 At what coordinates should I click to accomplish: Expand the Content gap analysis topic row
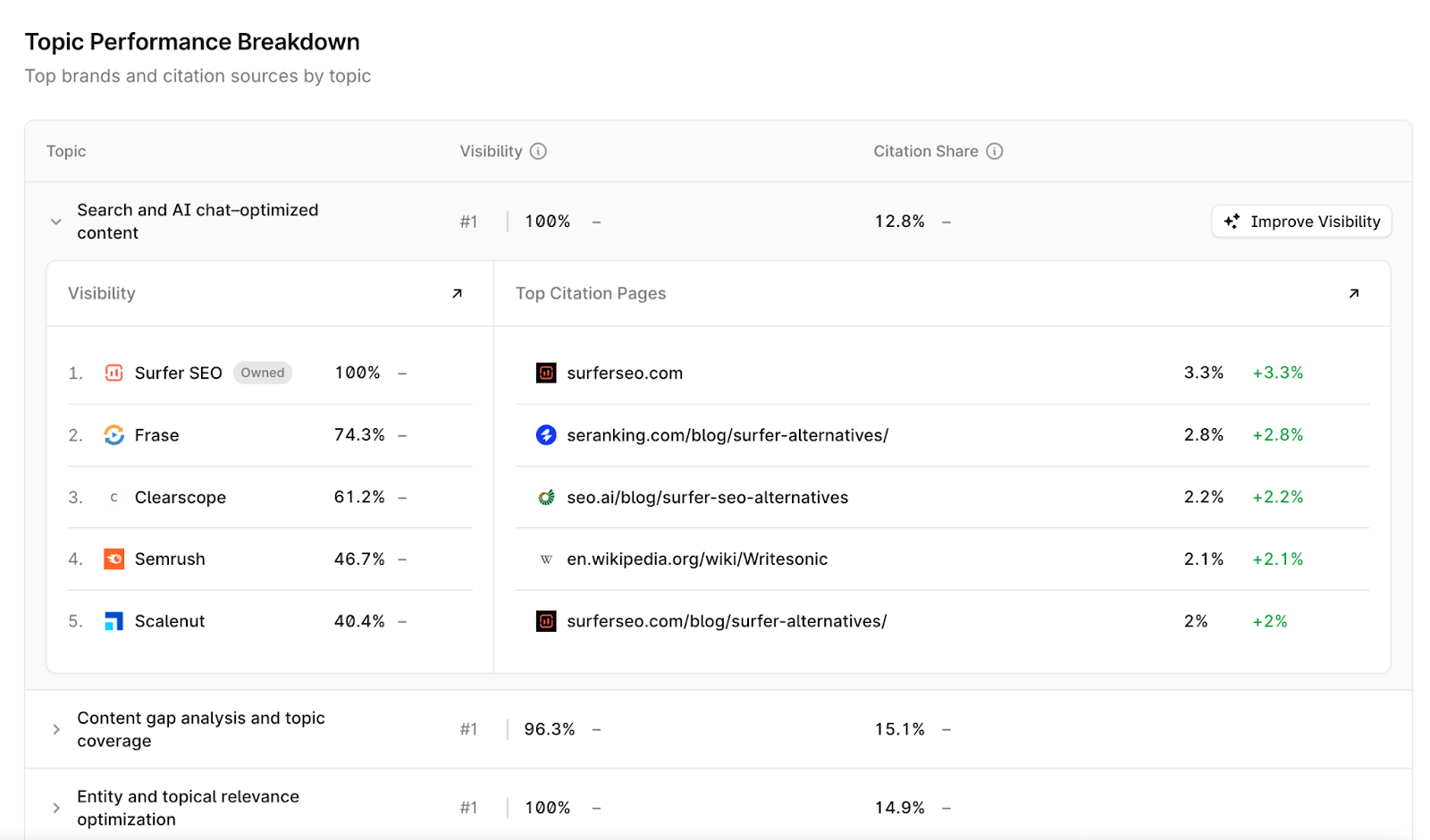click(56, 729)
